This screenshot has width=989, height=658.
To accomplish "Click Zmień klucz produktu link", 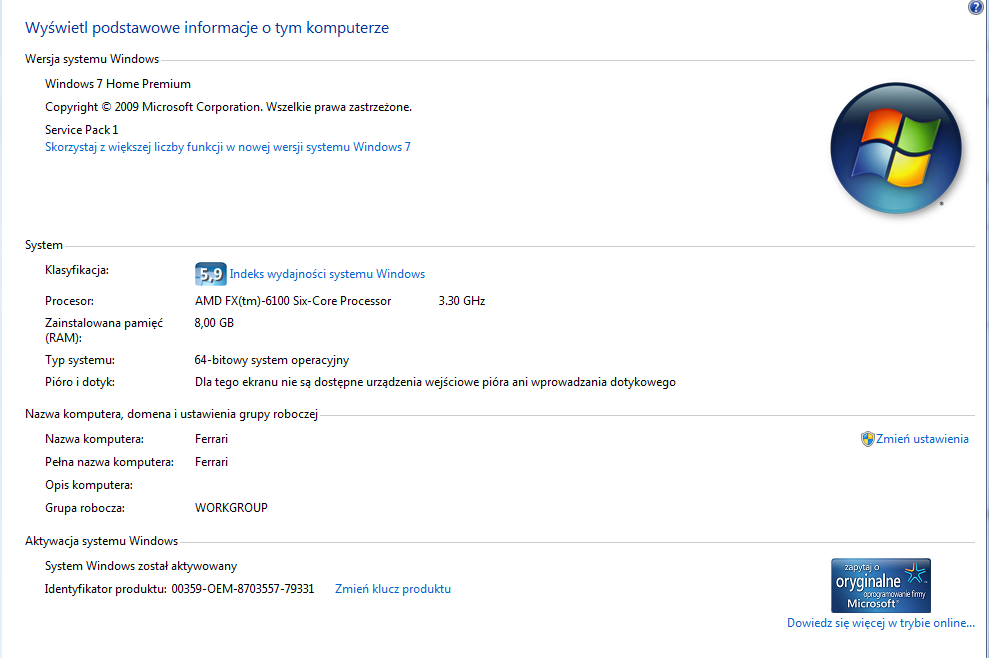I will tap(393, 589).
